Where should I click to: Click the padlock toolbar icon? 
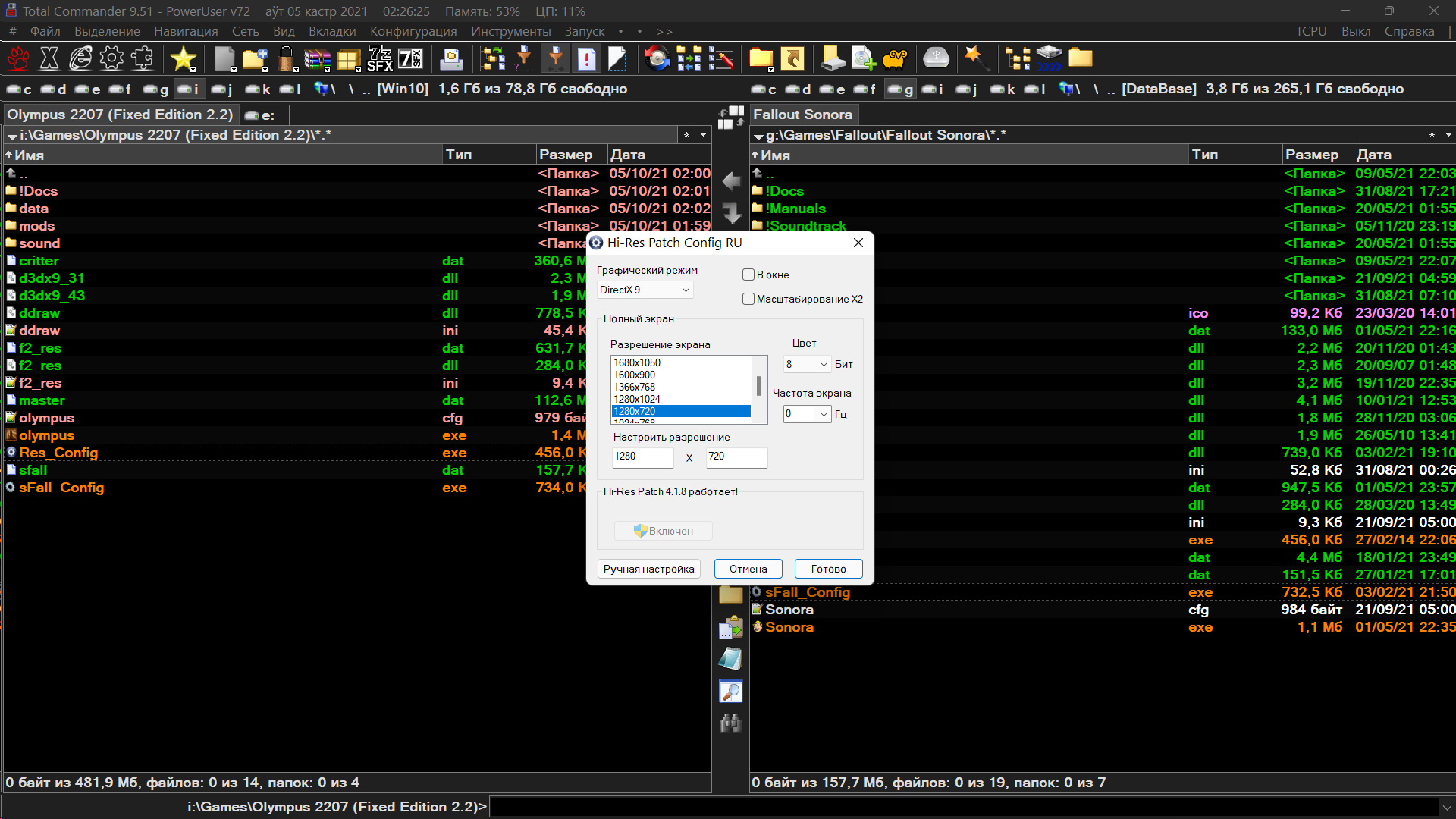286,58
